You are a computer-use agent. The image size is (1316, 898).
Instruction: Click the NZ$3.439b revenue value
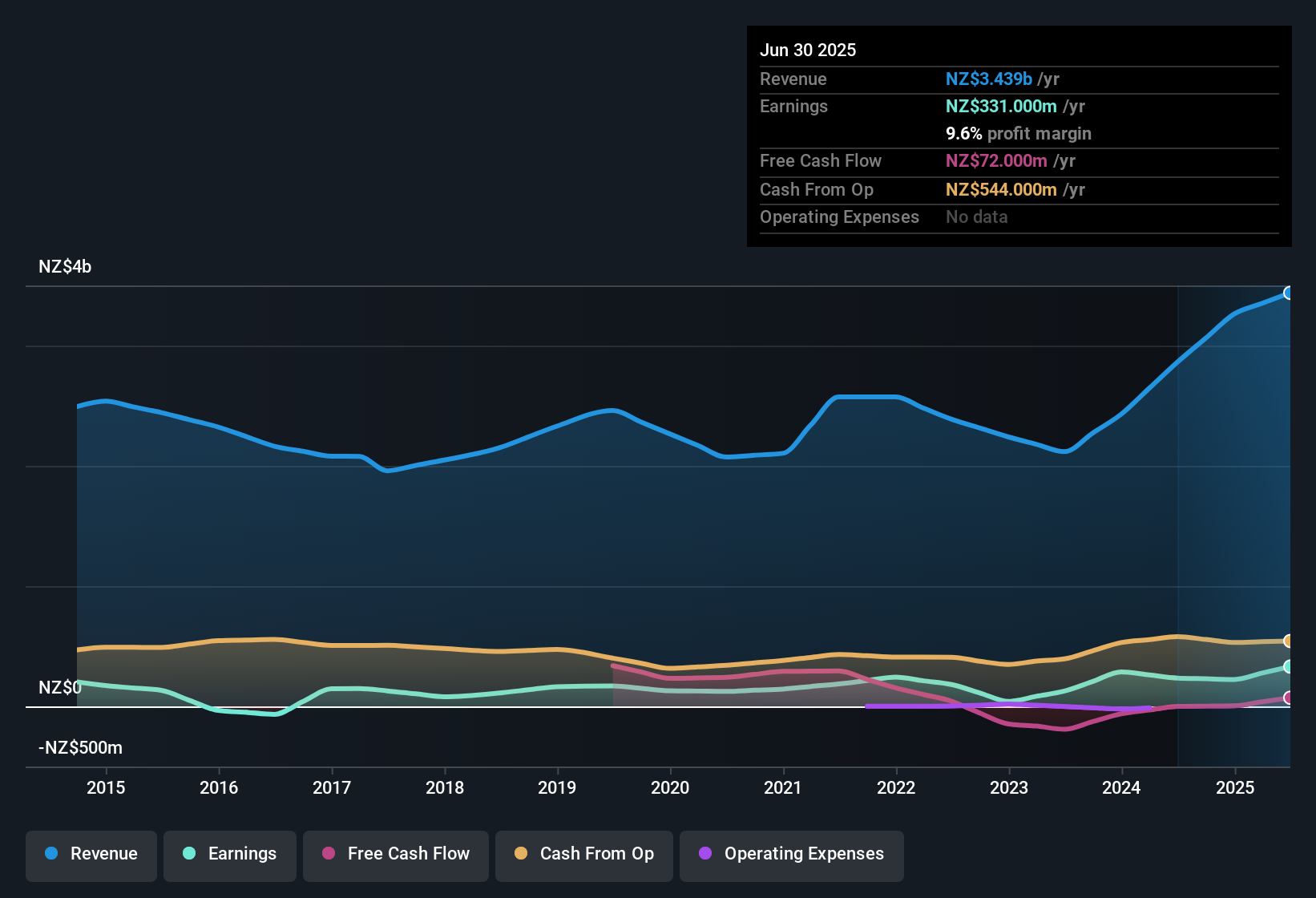coord(988,79)
